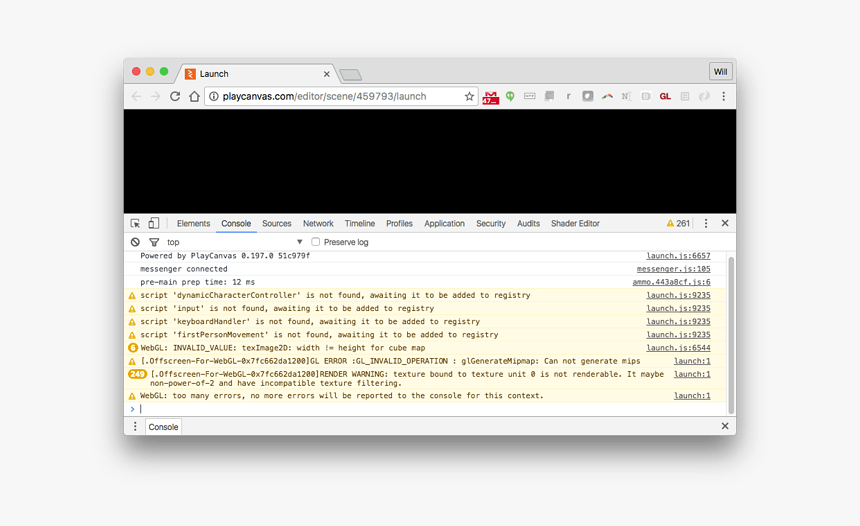Screen dimensions: 860x526
Task: Switch to the Network tab
Action: [x=318, y=224]
